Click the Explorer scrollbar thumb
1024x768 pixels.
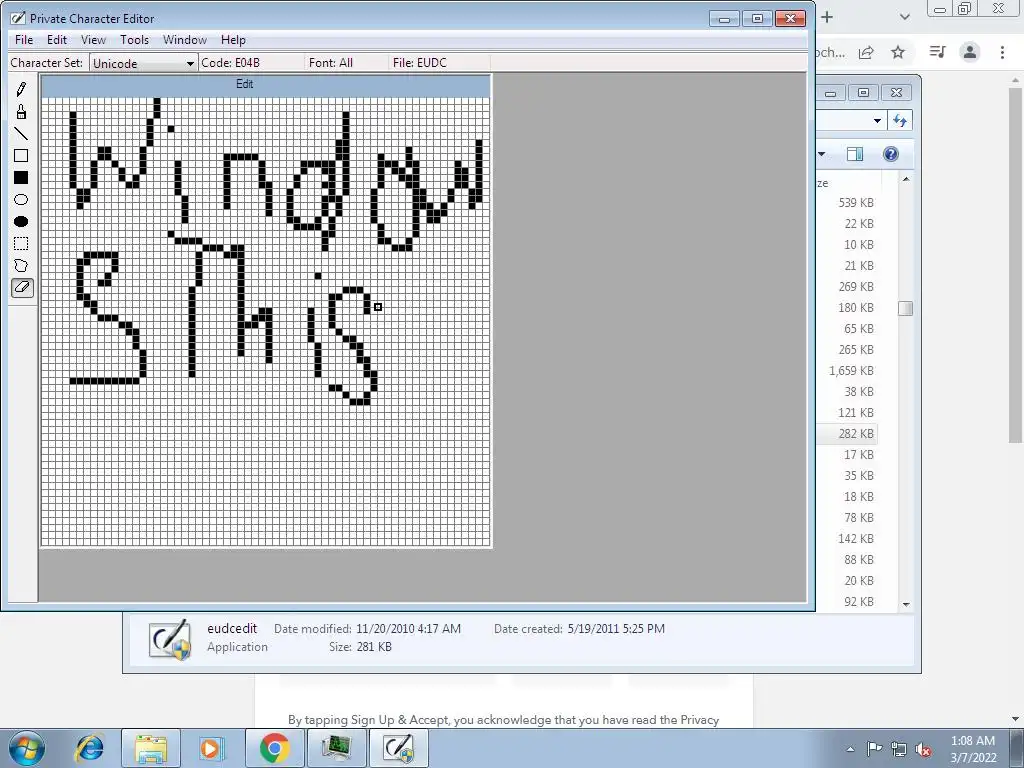point(906,308)
